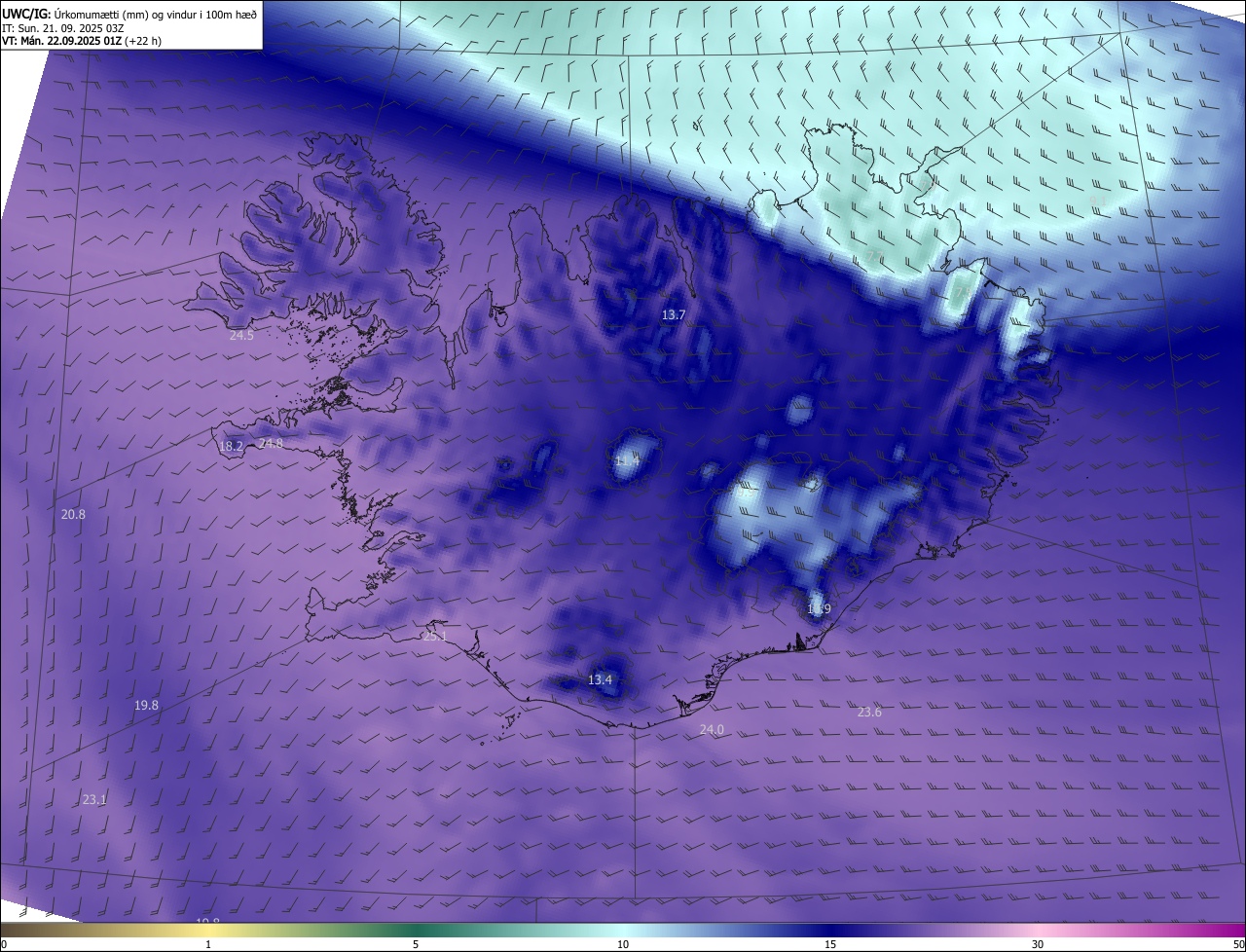Click the 30 tick on the color scale
This screenshot has width=1246, height=952.
tap(1038, 944)
